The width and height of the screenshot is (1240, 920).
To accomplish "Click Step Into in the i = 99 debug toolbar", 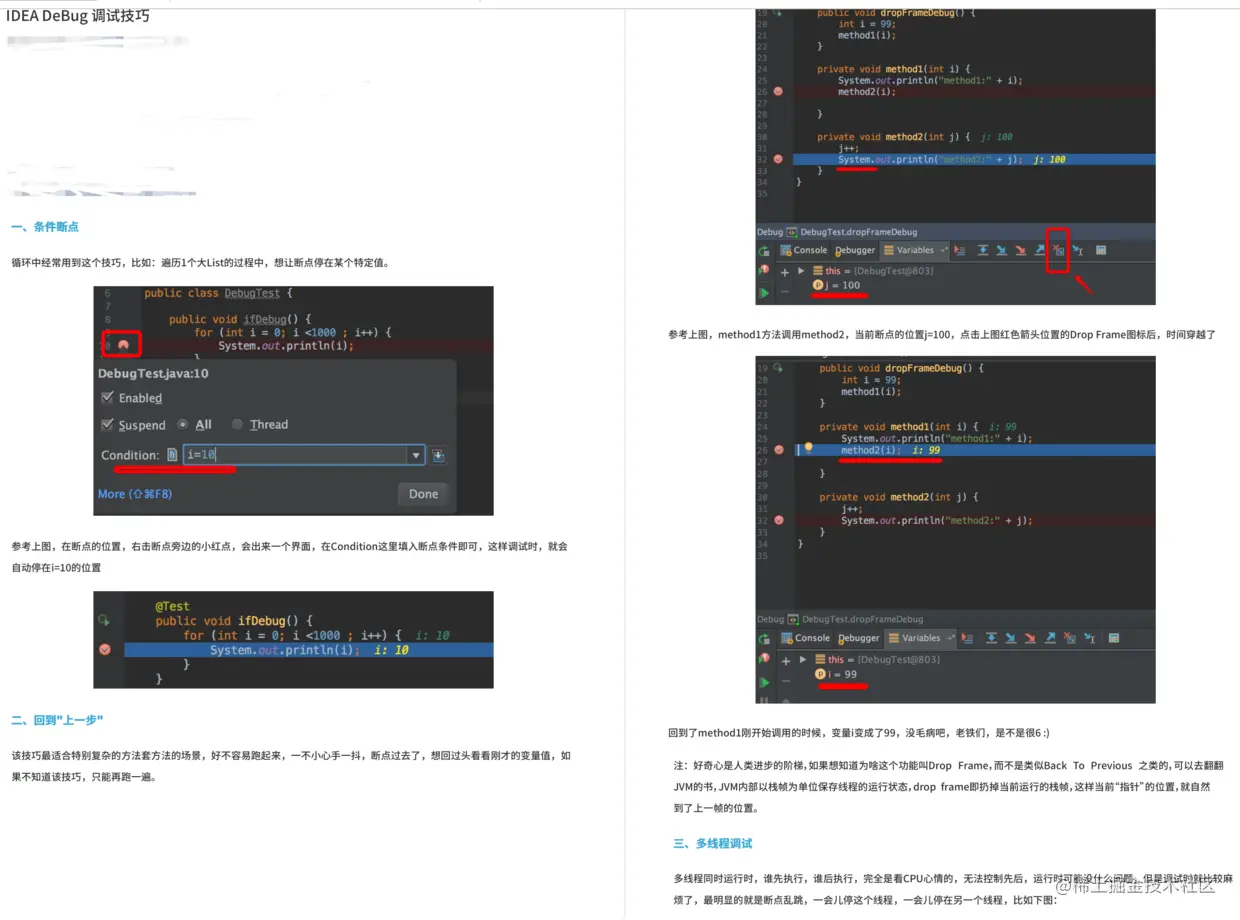I will click(1011, 638).
